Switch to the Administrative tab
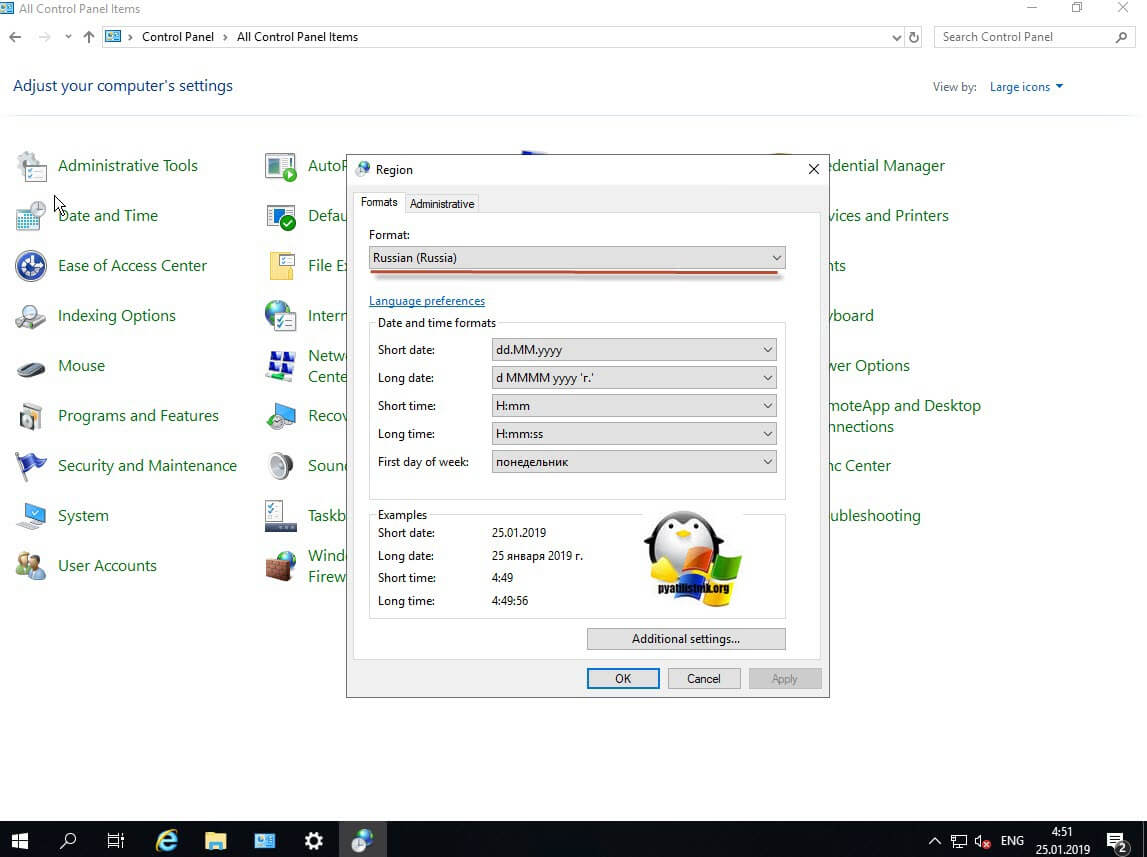Viewport: 1147px width, 857px height. coord(442,203)
